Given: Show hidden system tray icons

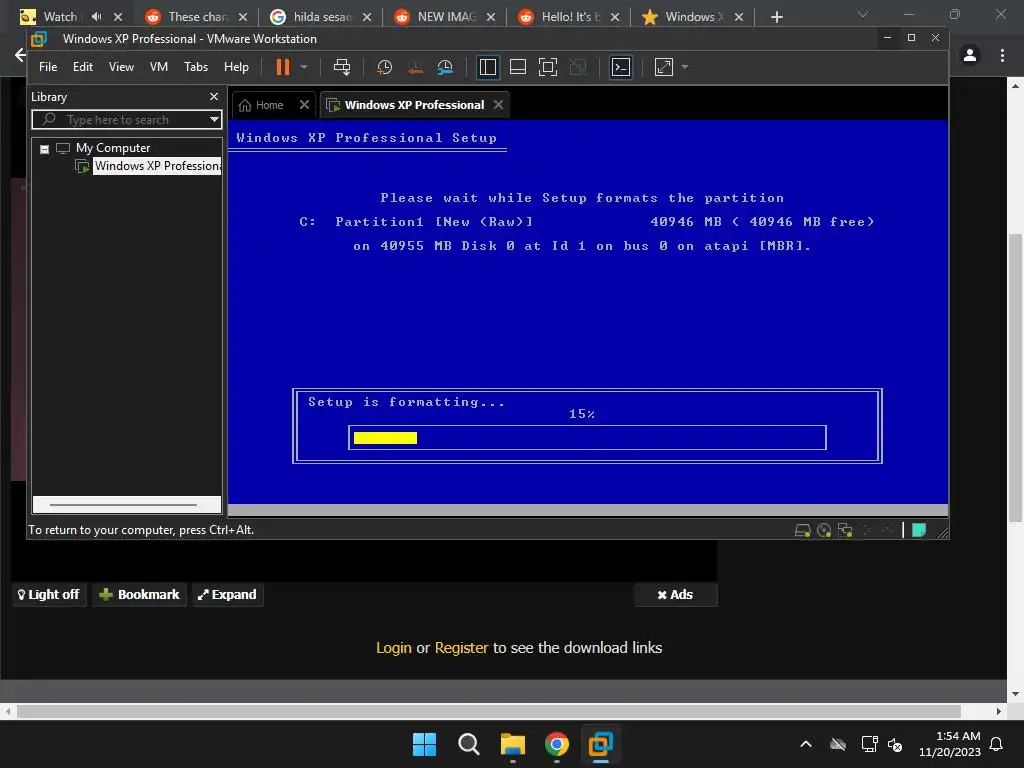Looking at the screenshot, I should click(x=806, y=744).
